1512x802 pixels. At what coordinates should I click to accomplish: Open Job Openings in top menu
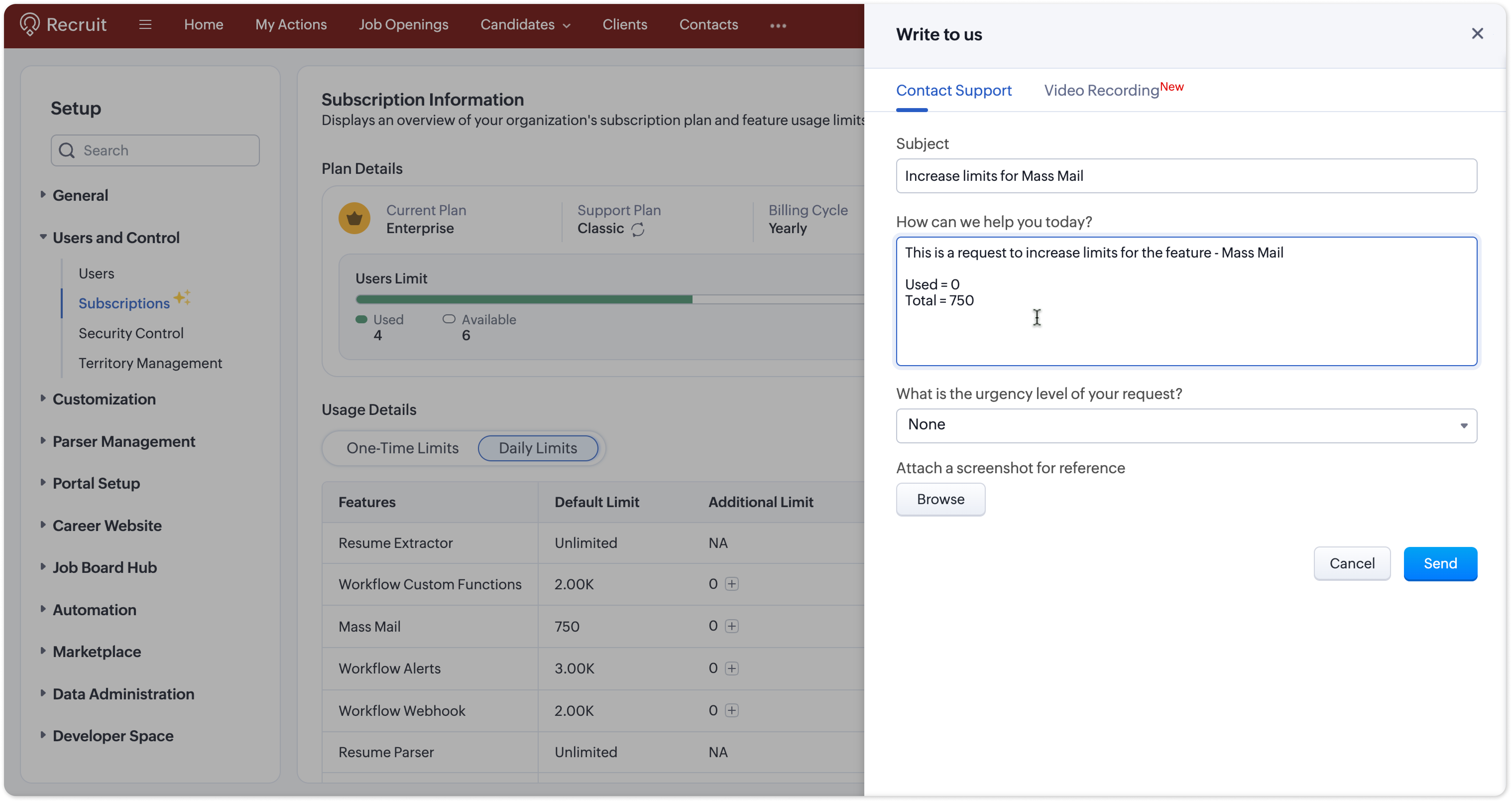(403, 25)
